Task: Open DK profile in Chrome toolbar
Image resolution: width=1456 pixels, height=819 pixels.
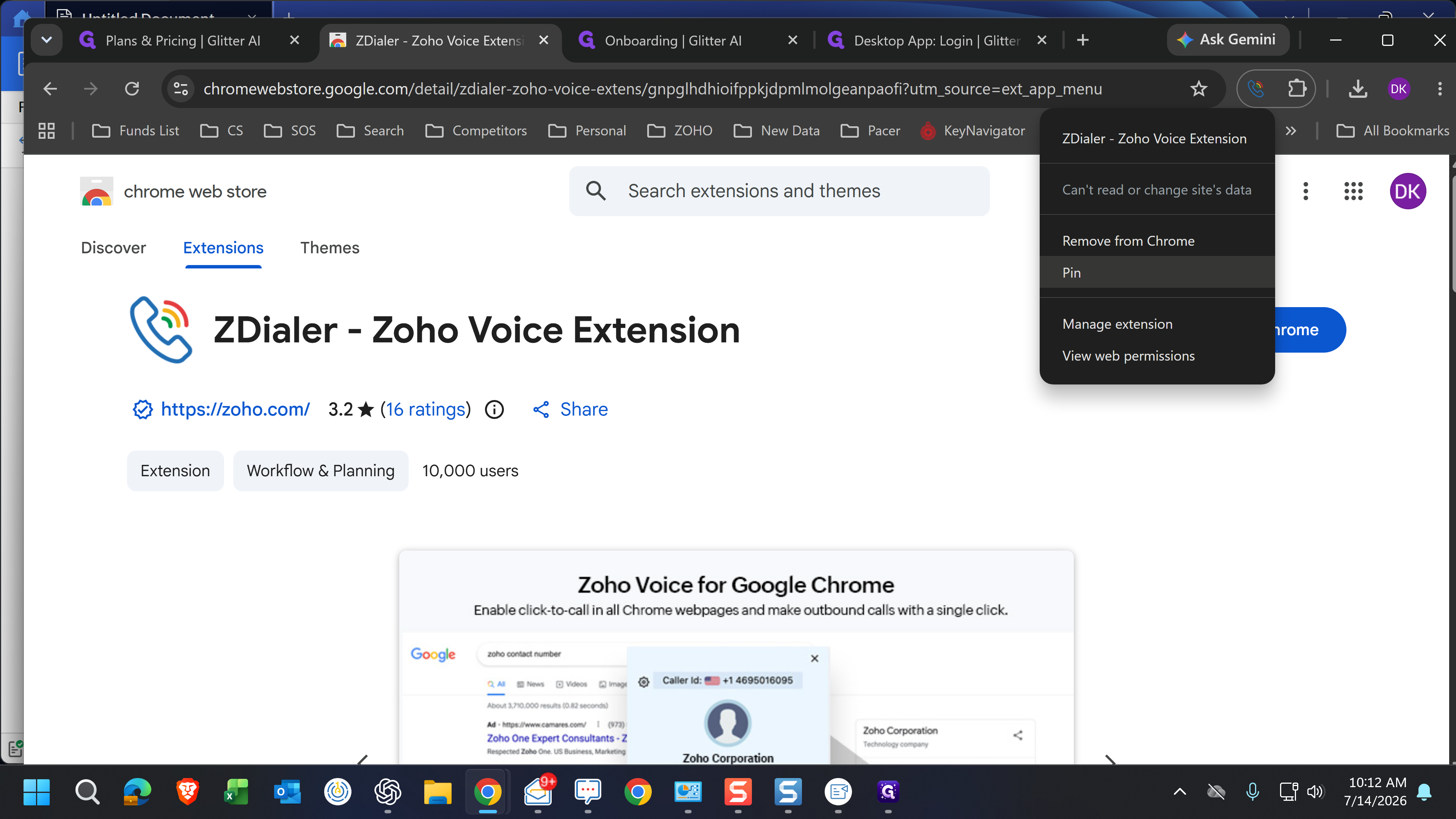Action: (x=1398, y=89)
